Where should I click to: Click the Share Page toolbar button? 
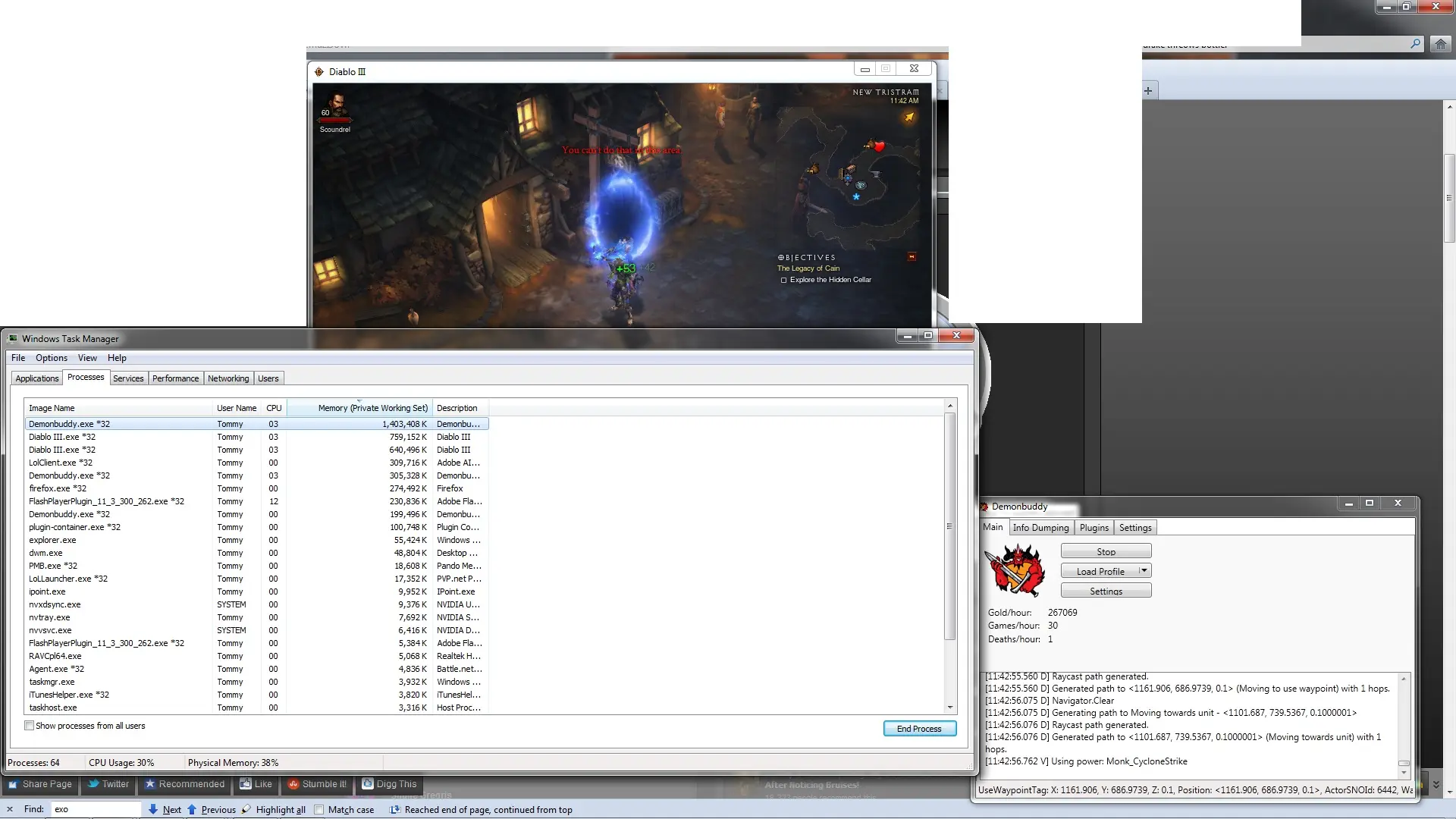click(40, 784)
